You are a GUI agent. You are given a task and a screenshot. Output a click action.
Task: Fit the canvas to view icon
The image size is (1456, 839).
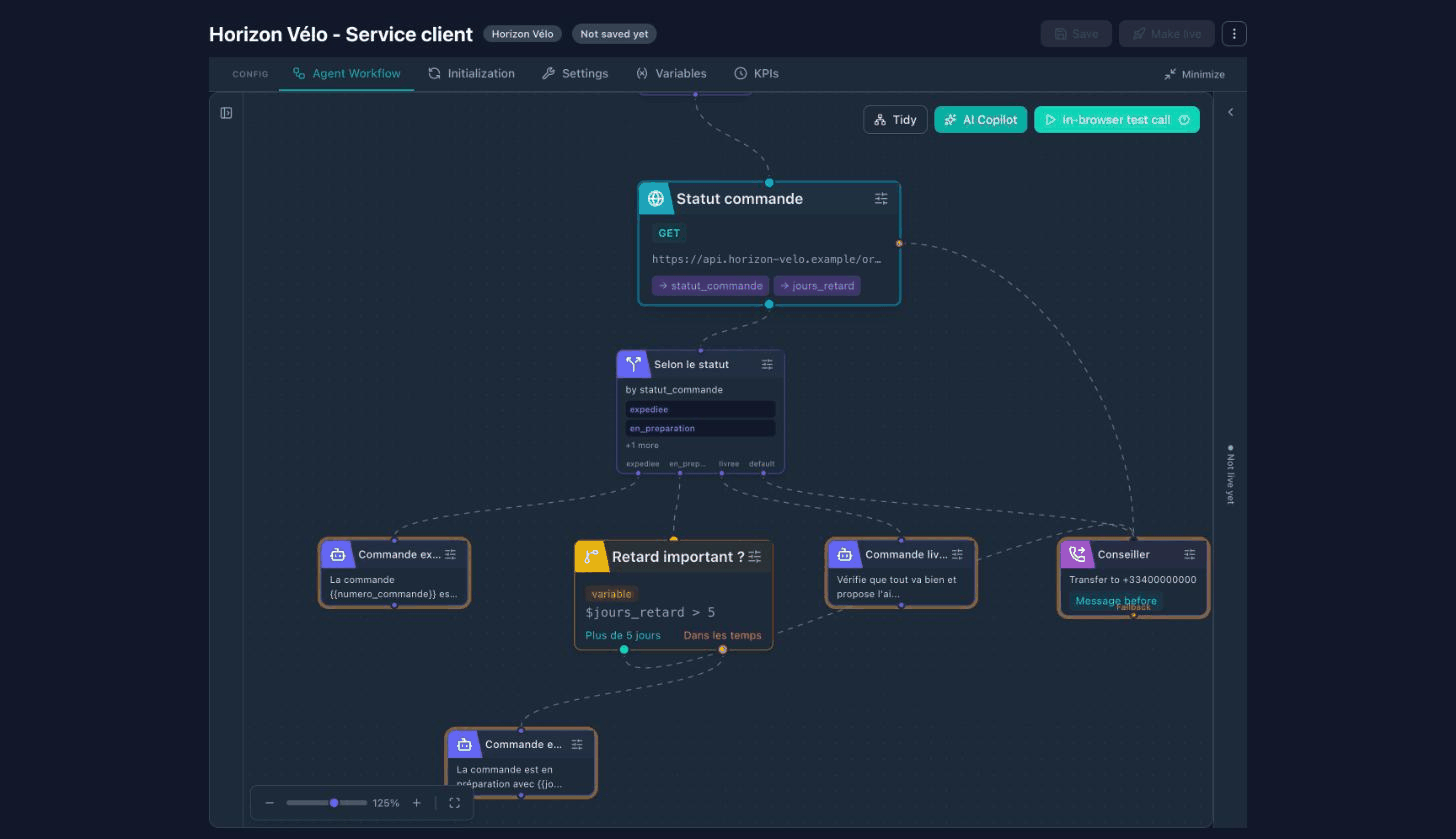455,803
